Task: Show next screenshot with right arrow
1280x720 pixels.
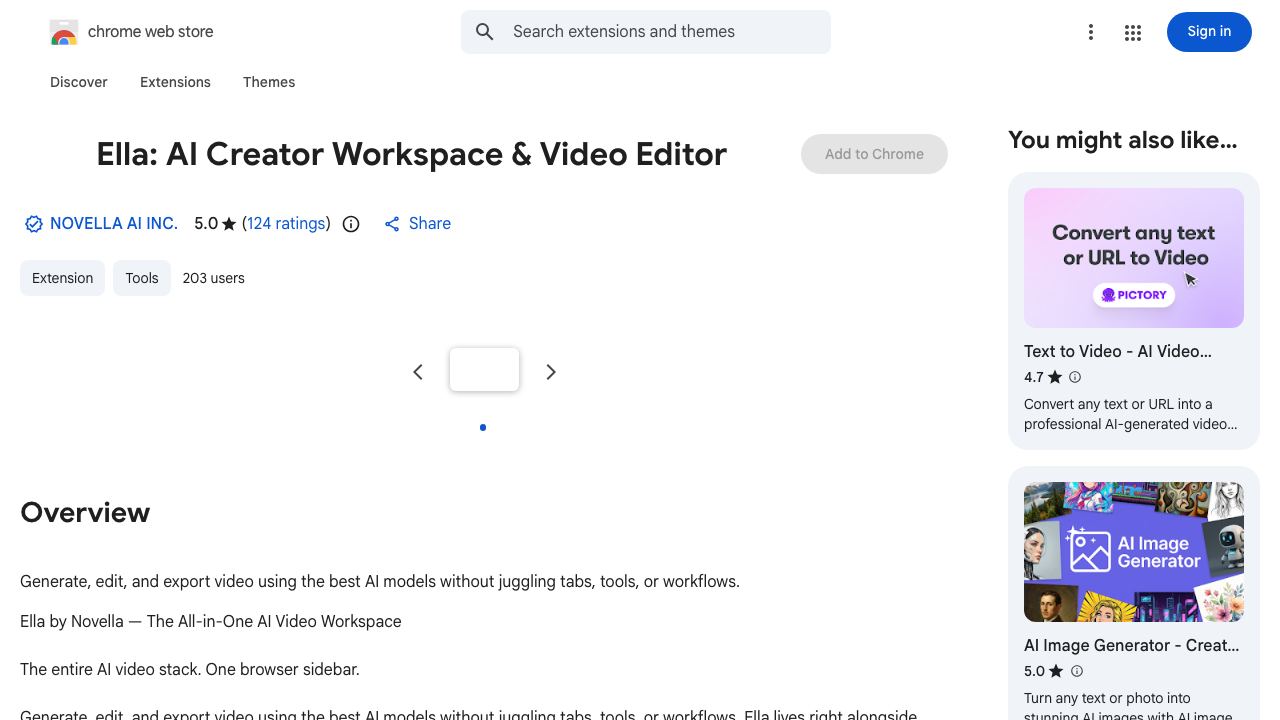Action: coord(551,372)
